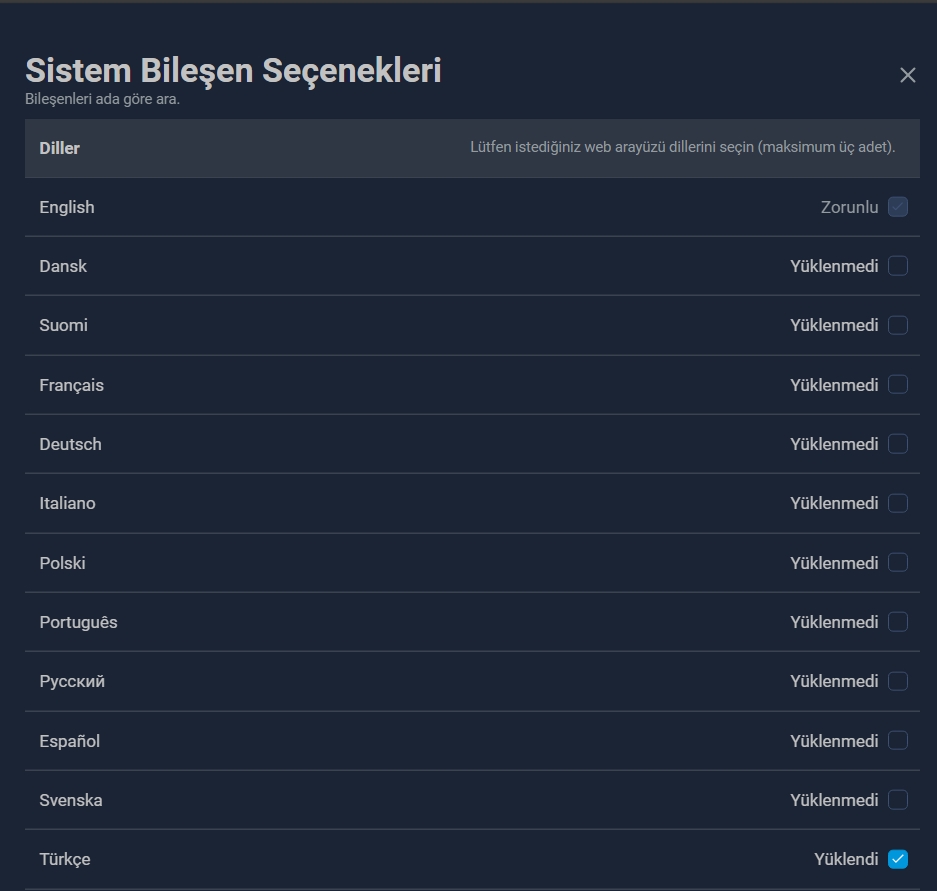Click the Yüklendi status next to Türkçe
Image resolution: width=937 pixels, height=891 pixels.
(x=846, y=859)
